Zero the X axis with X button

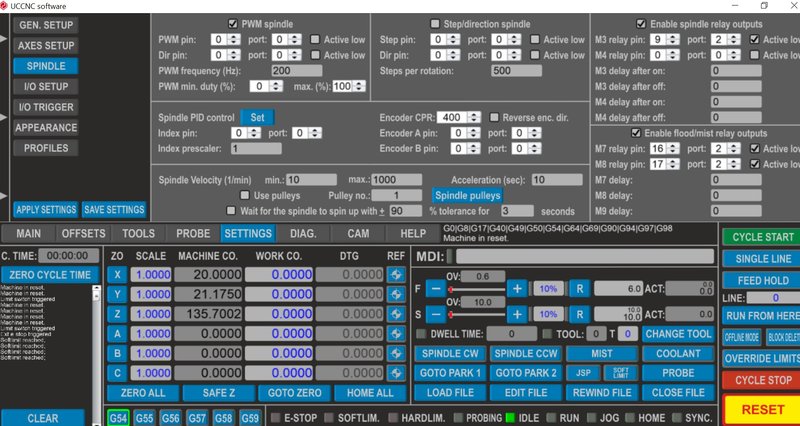click(117, 275)
